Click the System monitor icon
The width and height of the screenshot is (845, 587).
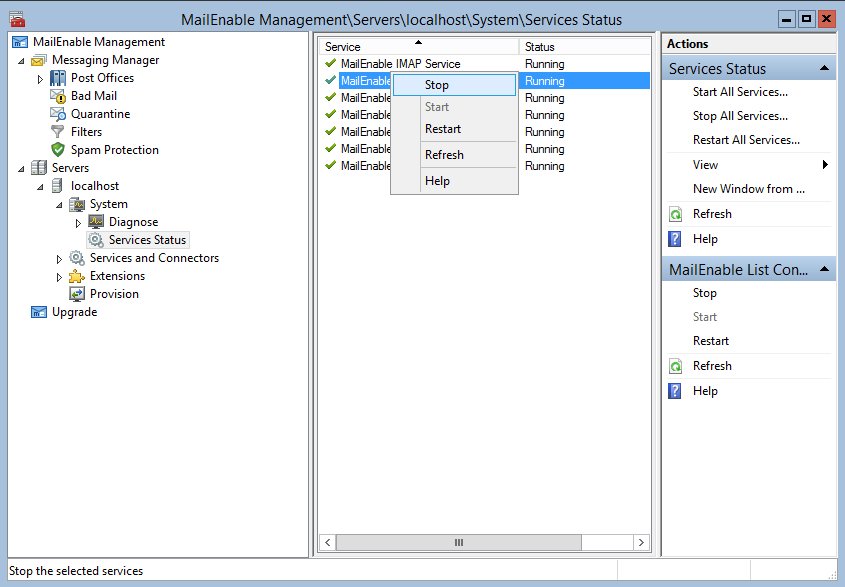77,204
